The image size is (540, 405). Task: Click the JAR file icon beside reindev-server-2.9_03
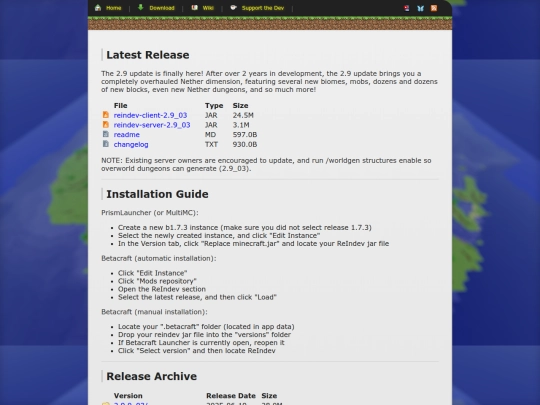[106, 124]
